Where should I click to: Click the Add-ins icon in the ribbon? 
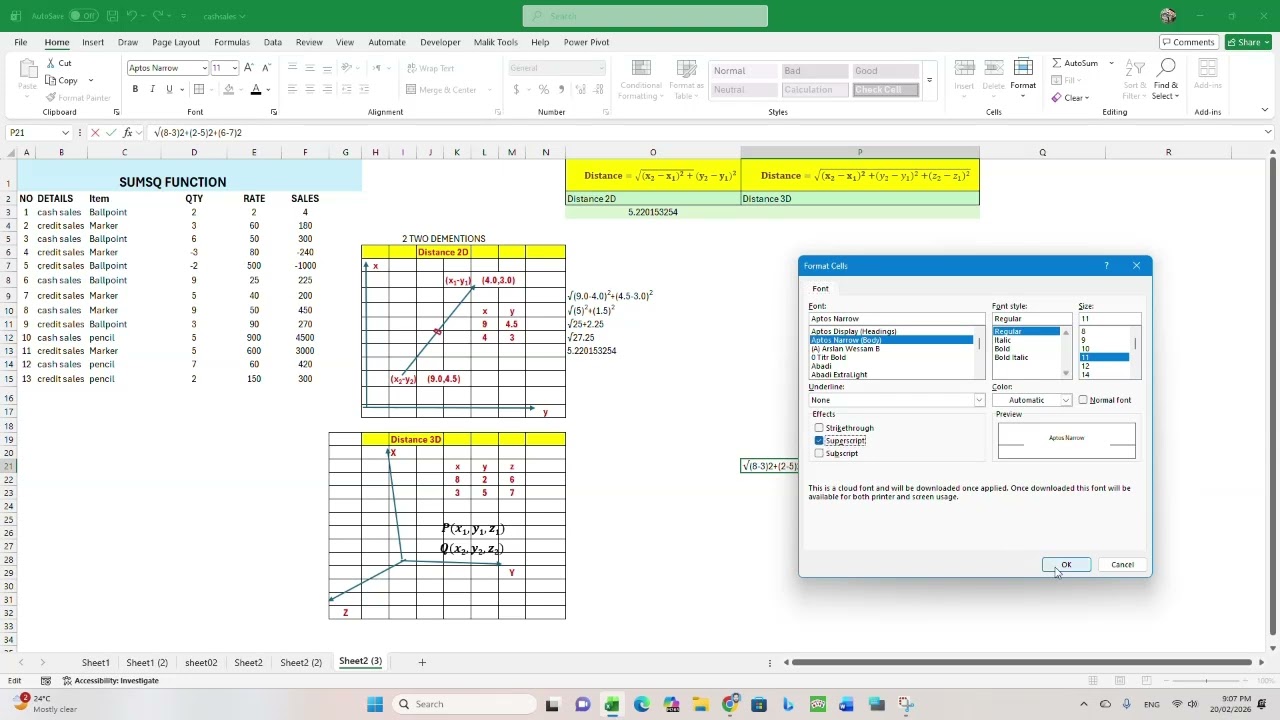pyautogui.click(x=1207, y=69)
